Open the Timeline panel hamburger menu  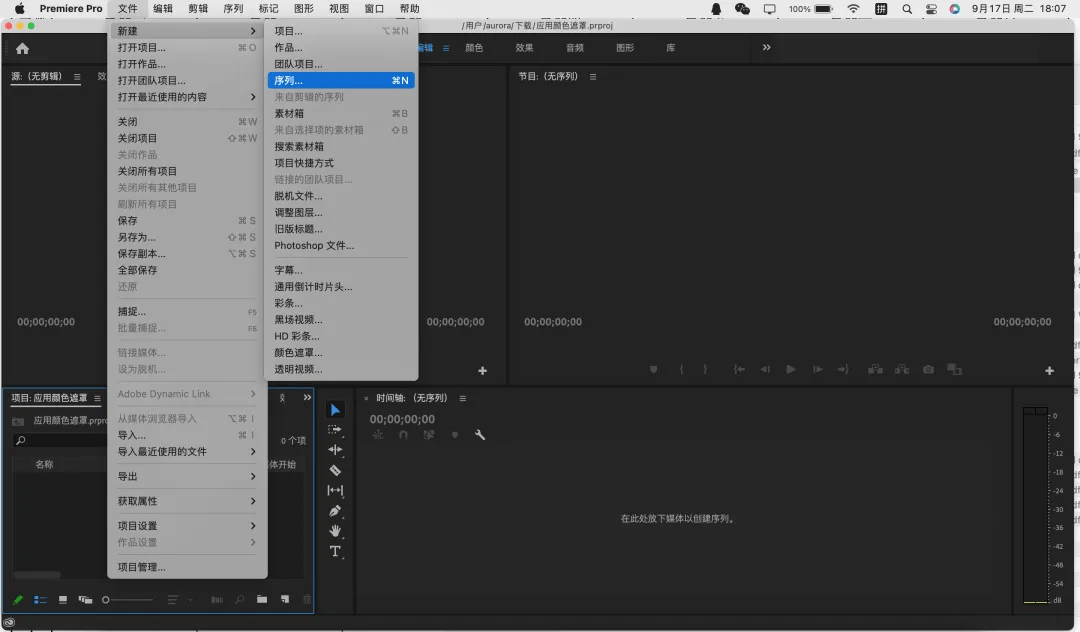463,399
